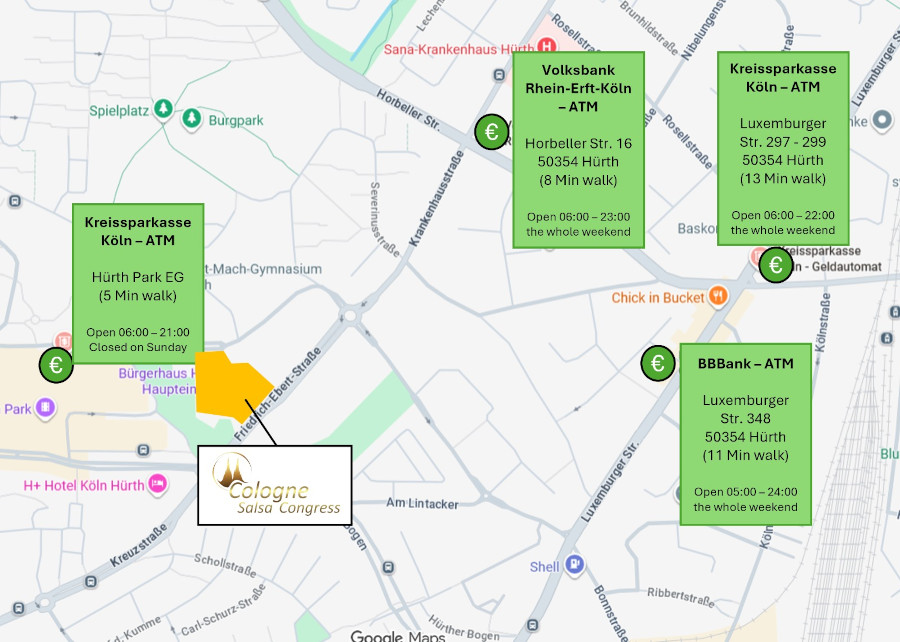Open the Chick in Bucket restaurant pin
The image size is (900, 642).
717,296
